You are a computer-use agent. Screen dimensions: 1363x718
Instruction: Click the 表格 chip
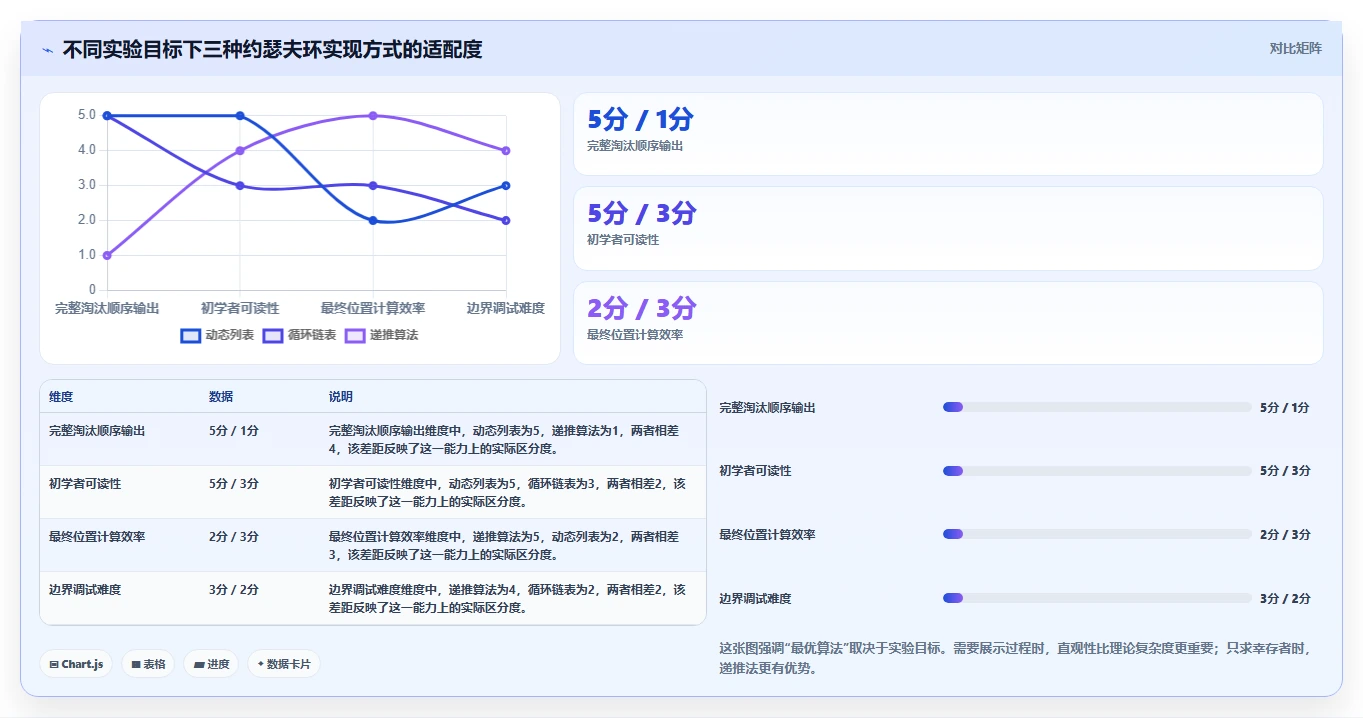[148, 664]
